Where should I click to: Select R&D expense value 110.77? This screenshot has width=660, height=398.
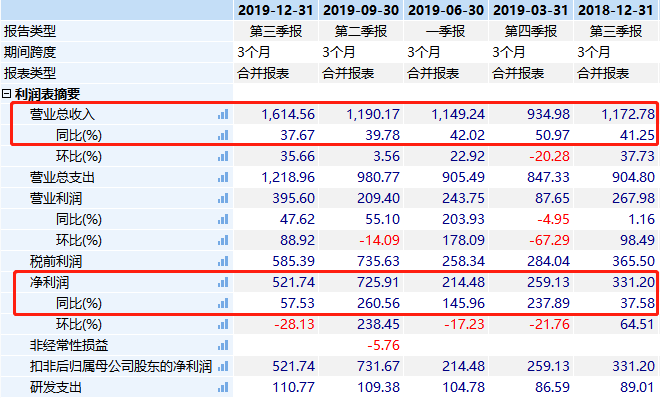coord(293,387)
